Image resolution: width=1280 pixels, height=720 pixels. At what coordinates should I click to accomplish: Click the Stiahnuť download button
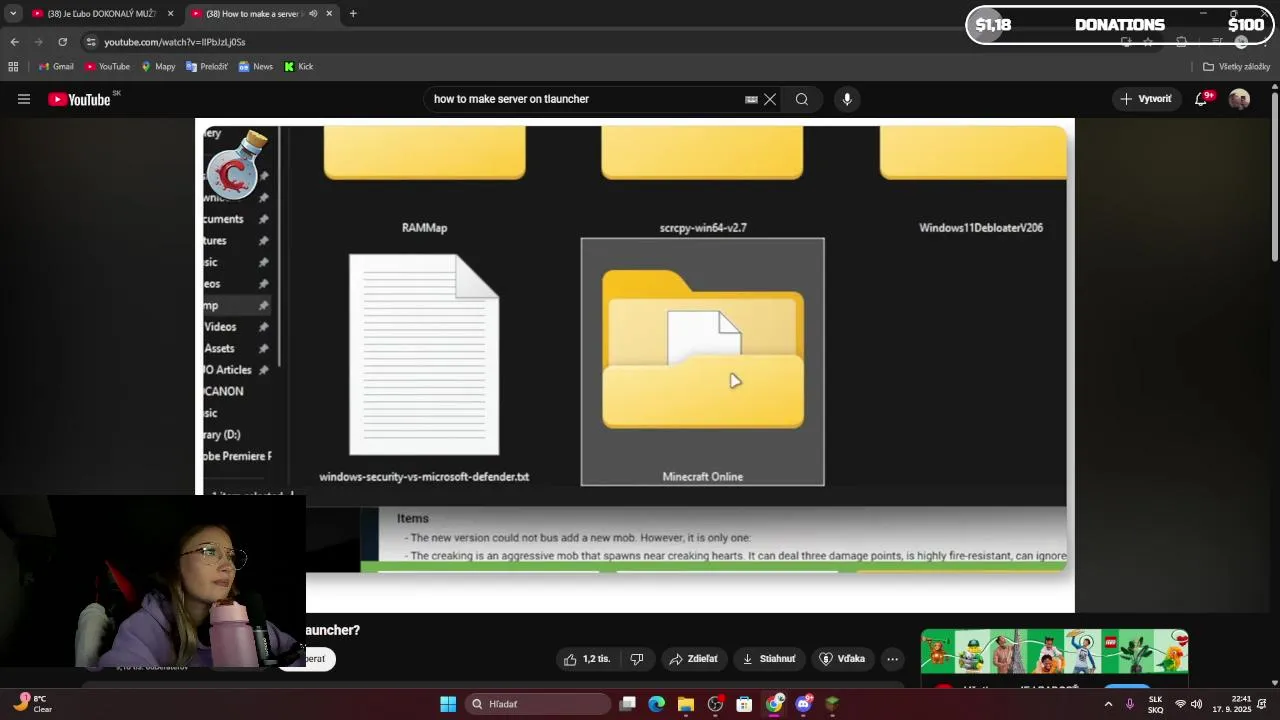pyautogui.click(x=768, y=659)
